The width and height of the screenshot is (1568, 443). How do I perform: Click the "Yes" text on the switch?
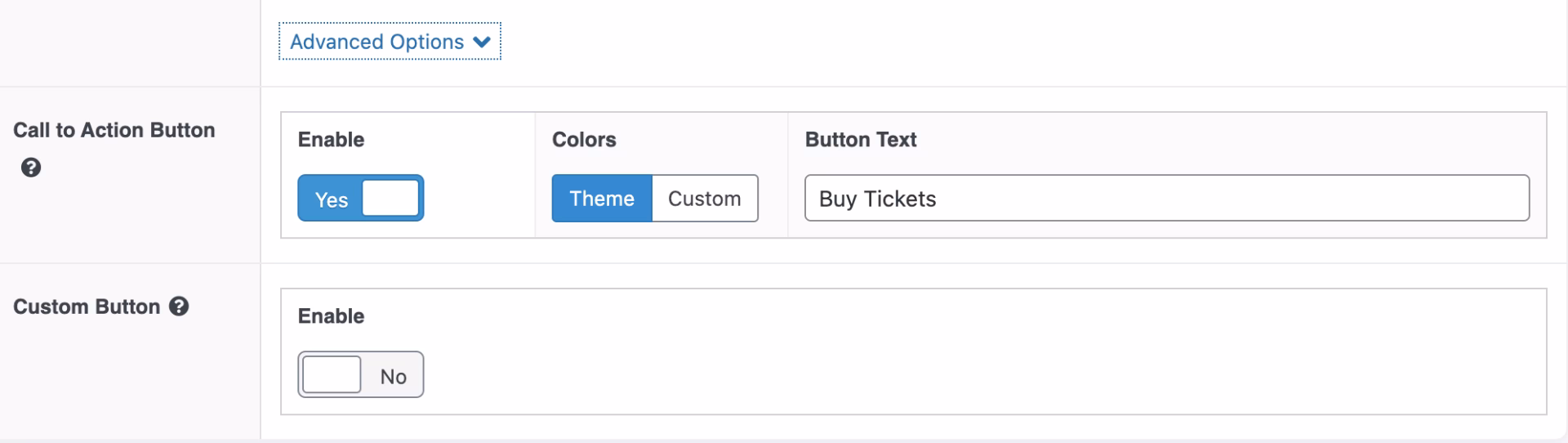[331, 199]
